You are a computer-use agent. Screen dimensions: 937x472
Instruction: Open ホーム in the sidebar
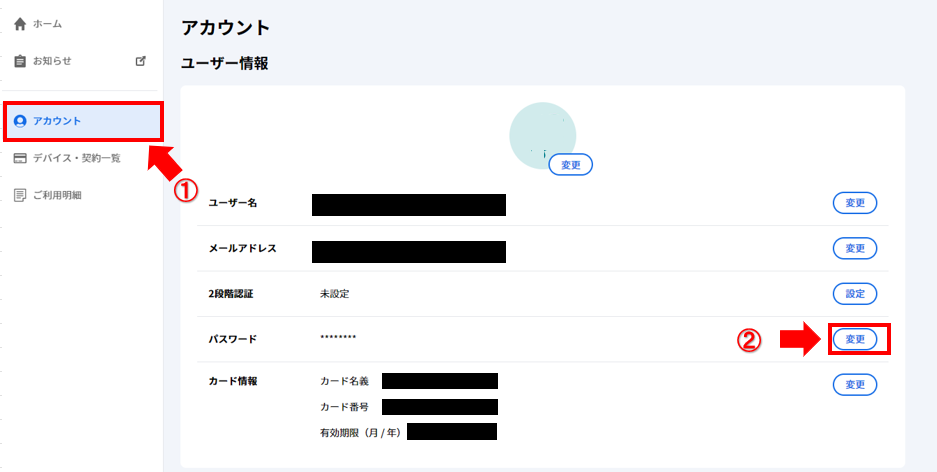pyautogui.click(x=47, y=24)
